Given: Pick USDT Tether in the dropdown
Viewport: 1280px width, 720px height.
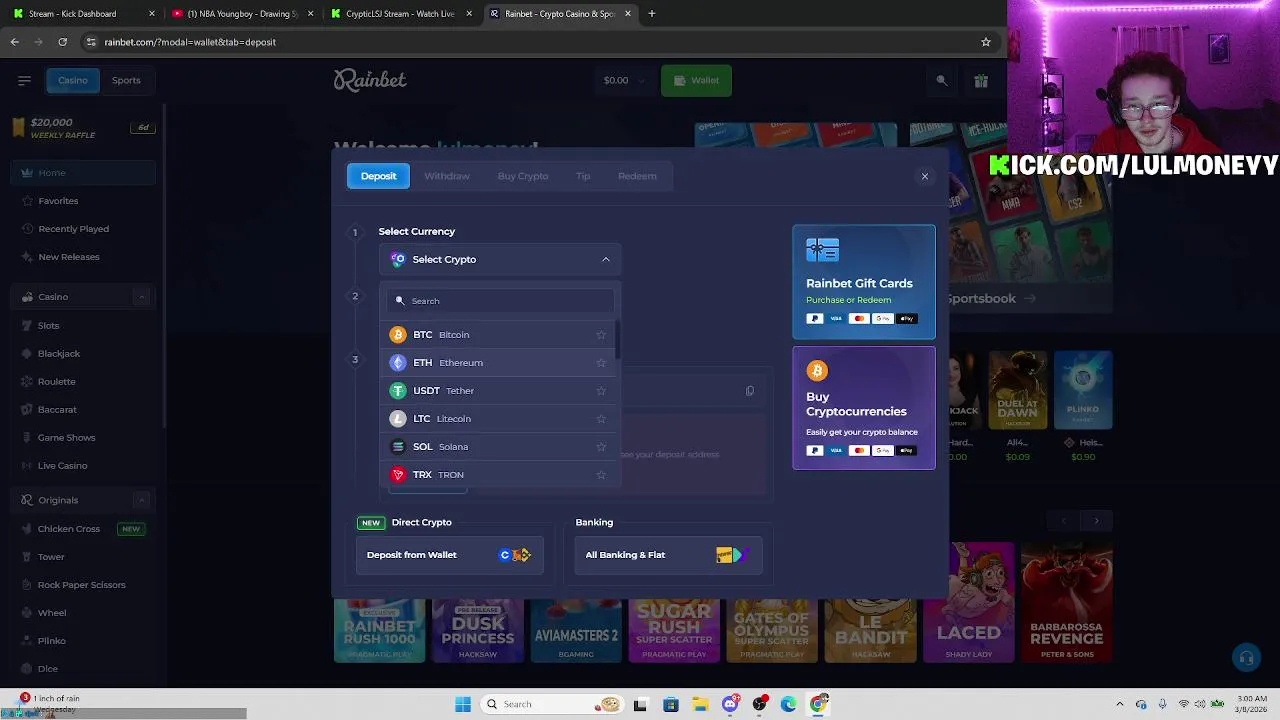Looking at the screenshot, I should 499,391.
